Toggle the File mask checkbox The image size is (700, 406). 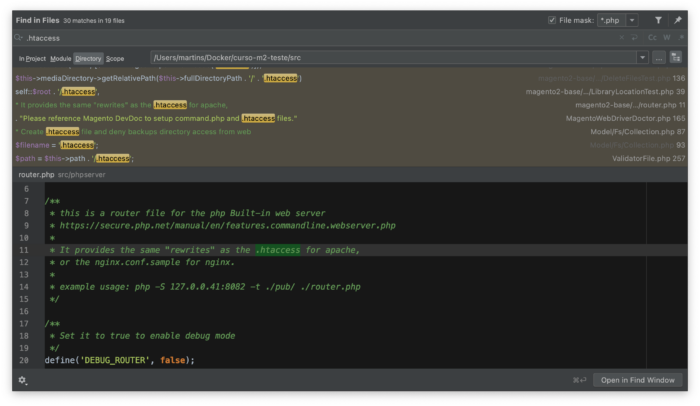click(552, 20)
